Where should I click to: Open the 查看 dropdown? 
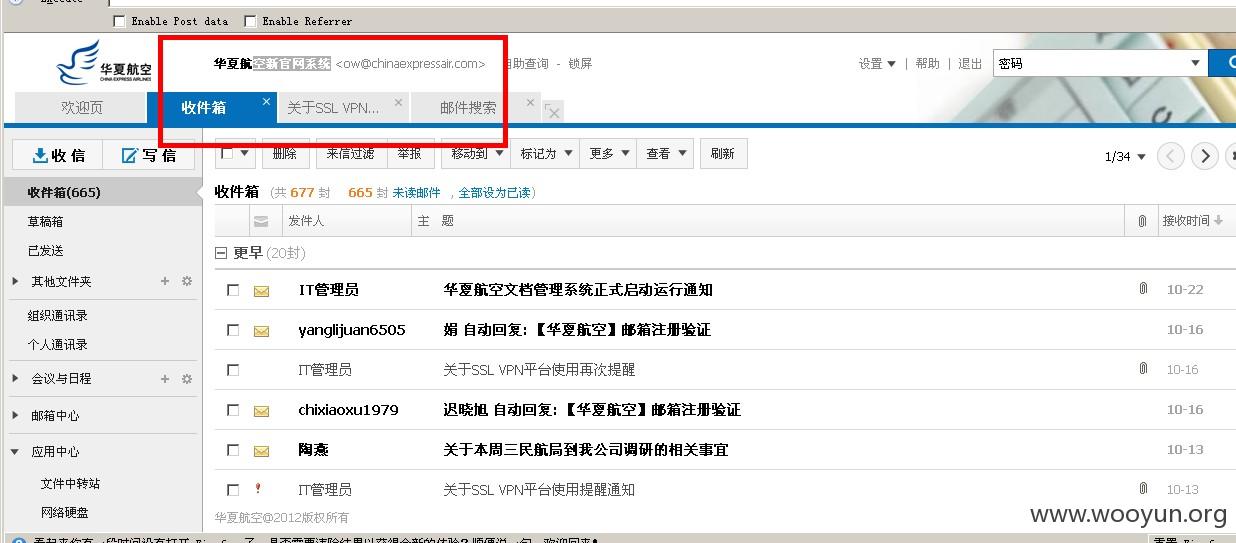click(x=666, y=154)
